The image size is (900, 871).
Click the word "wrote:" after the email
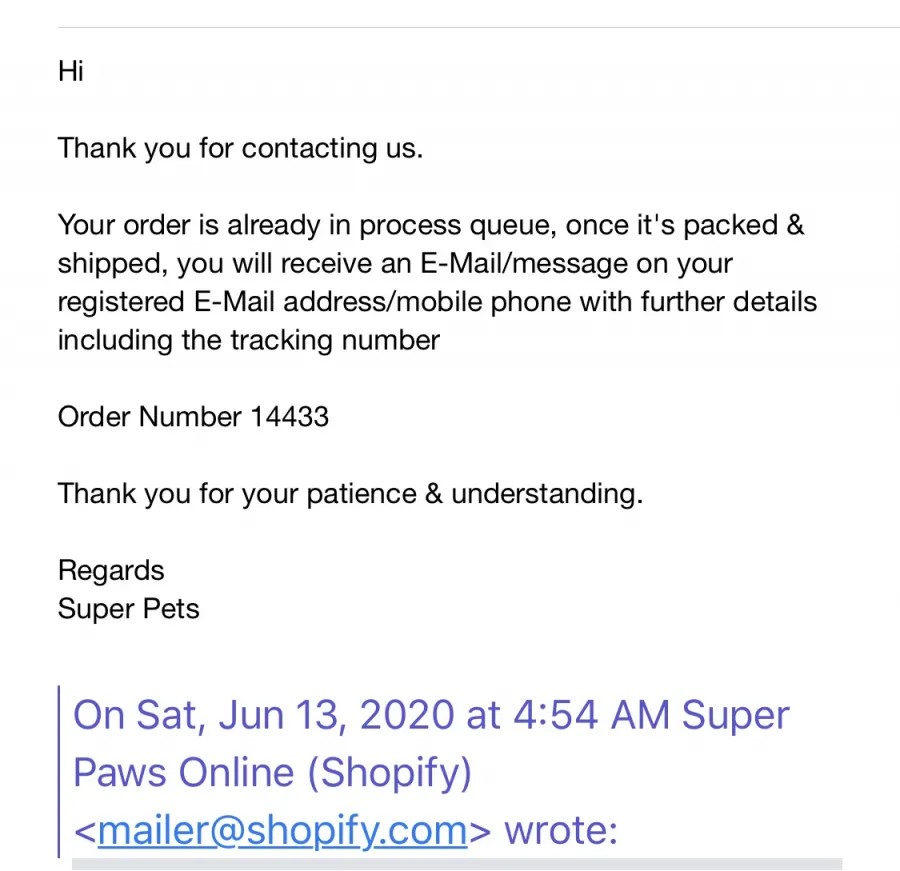click(x=561, y=830)
